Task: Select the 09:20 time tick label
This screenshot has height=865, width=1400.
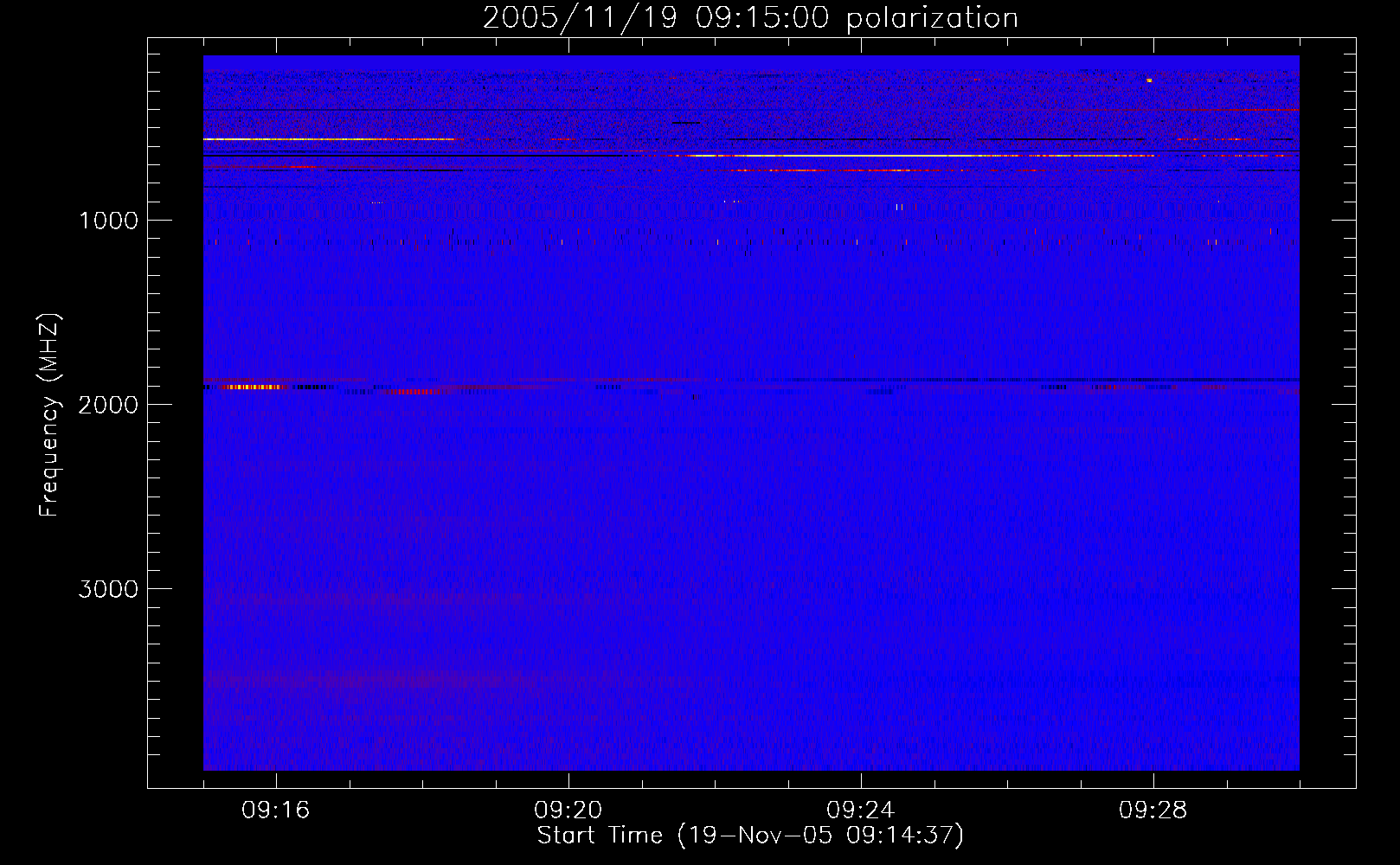Action: click(568, 811)
